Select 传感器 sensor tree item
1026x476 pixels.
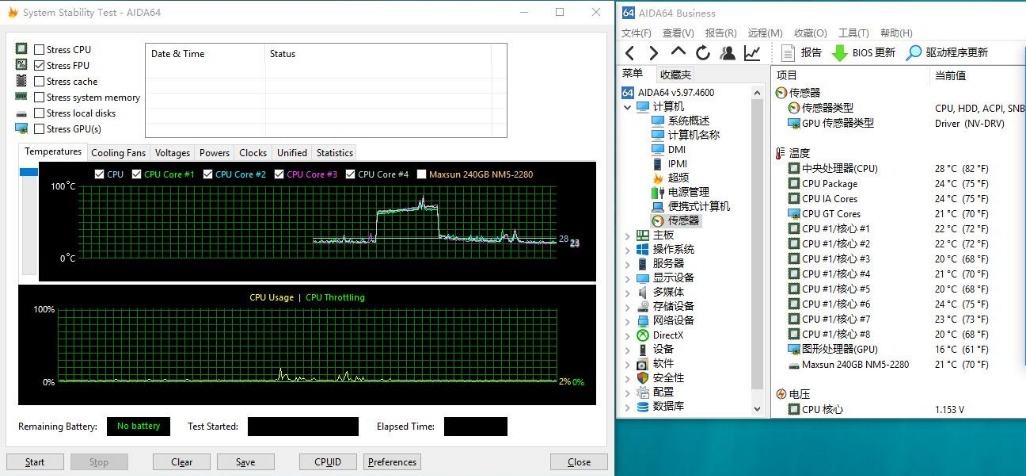683,221
